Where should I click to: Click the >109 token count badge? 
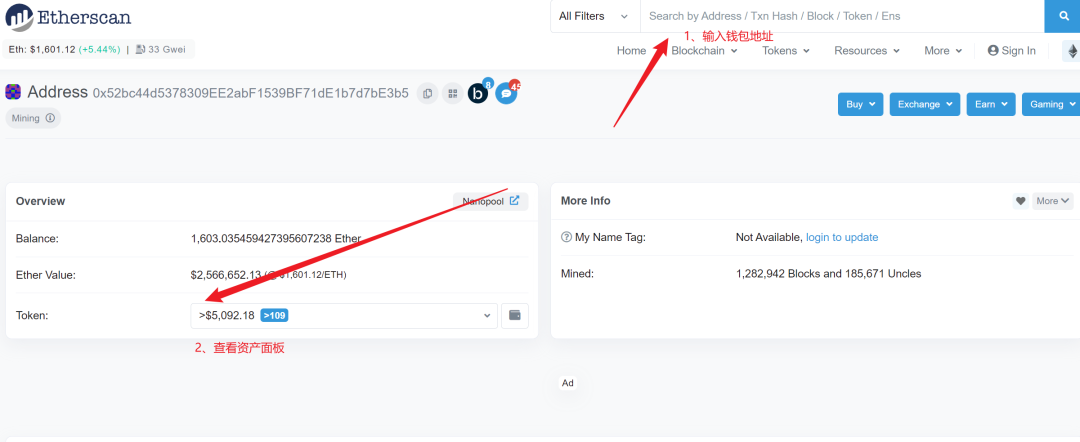coord(274,315)
